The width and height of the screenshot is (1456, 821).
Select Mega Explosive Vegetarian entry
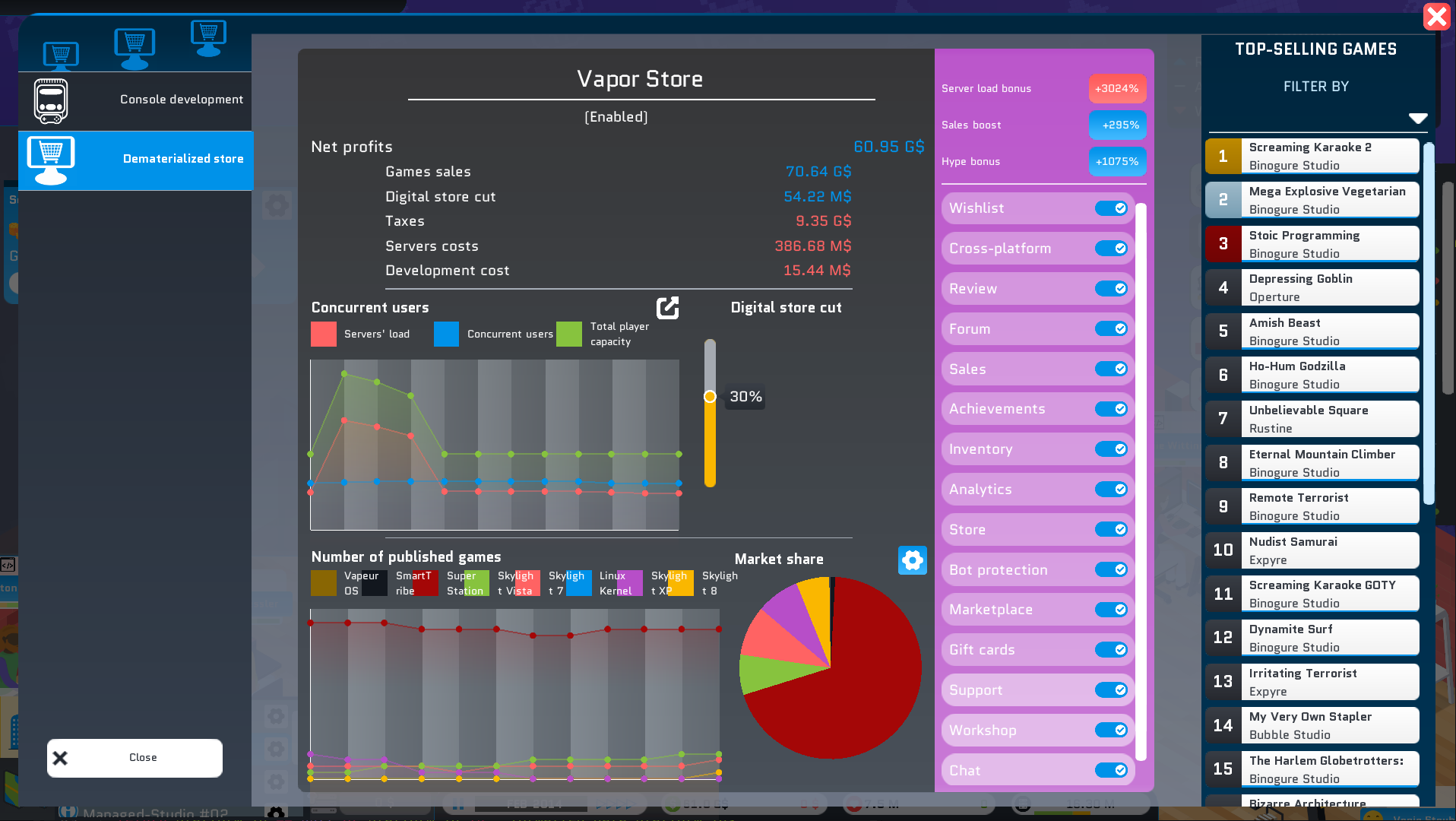pos(1312,200)
